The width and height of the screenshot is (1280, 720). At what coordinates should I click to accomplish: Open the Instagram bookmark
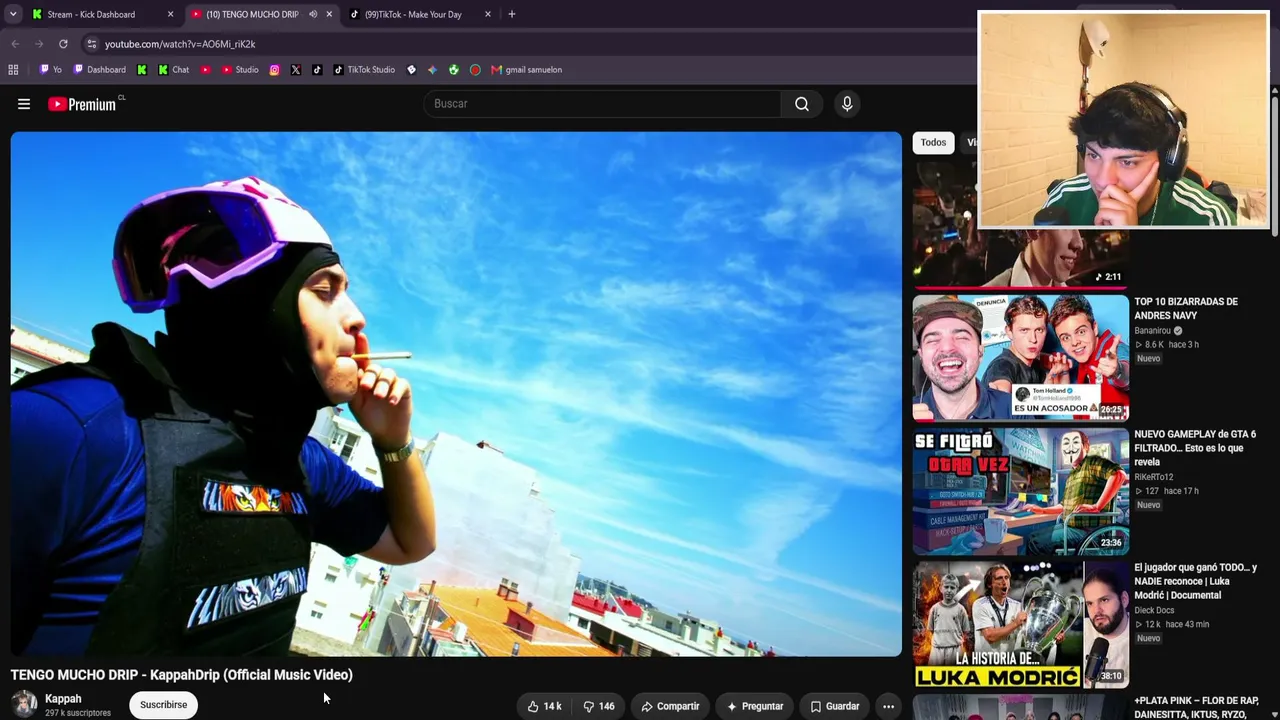[275, 70]
